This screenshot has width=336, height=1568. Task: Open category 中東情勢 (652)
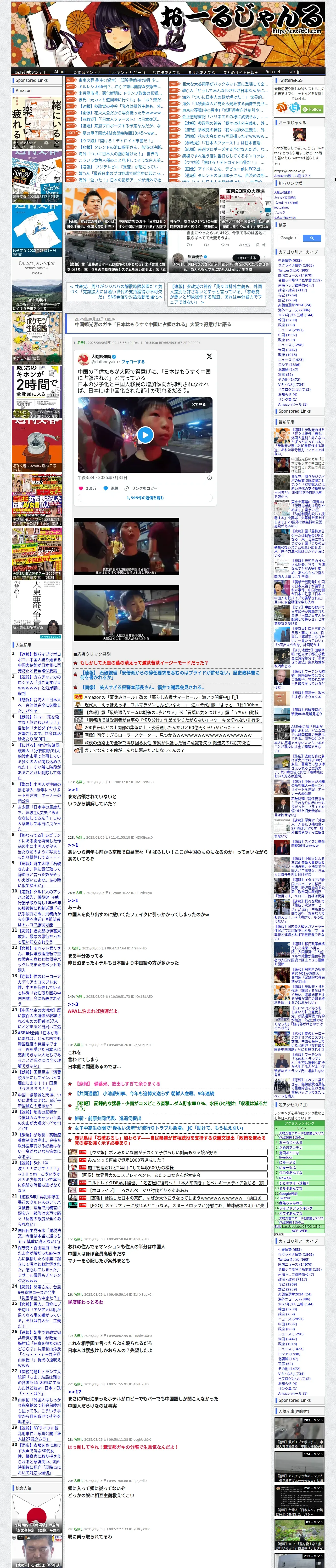(x=290, y=260)
